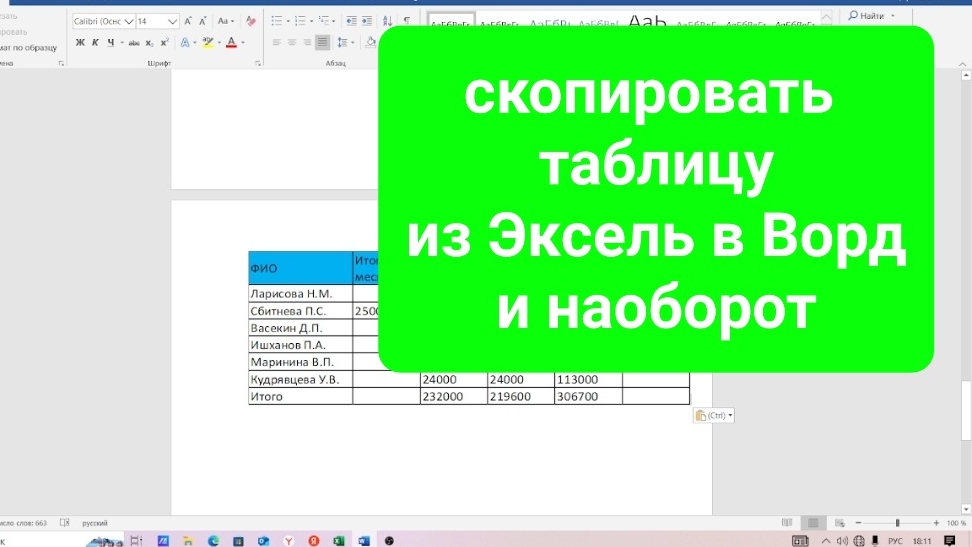Open underline style dropdown arrow
Viewport: 972px width, 547px height.
122,42
